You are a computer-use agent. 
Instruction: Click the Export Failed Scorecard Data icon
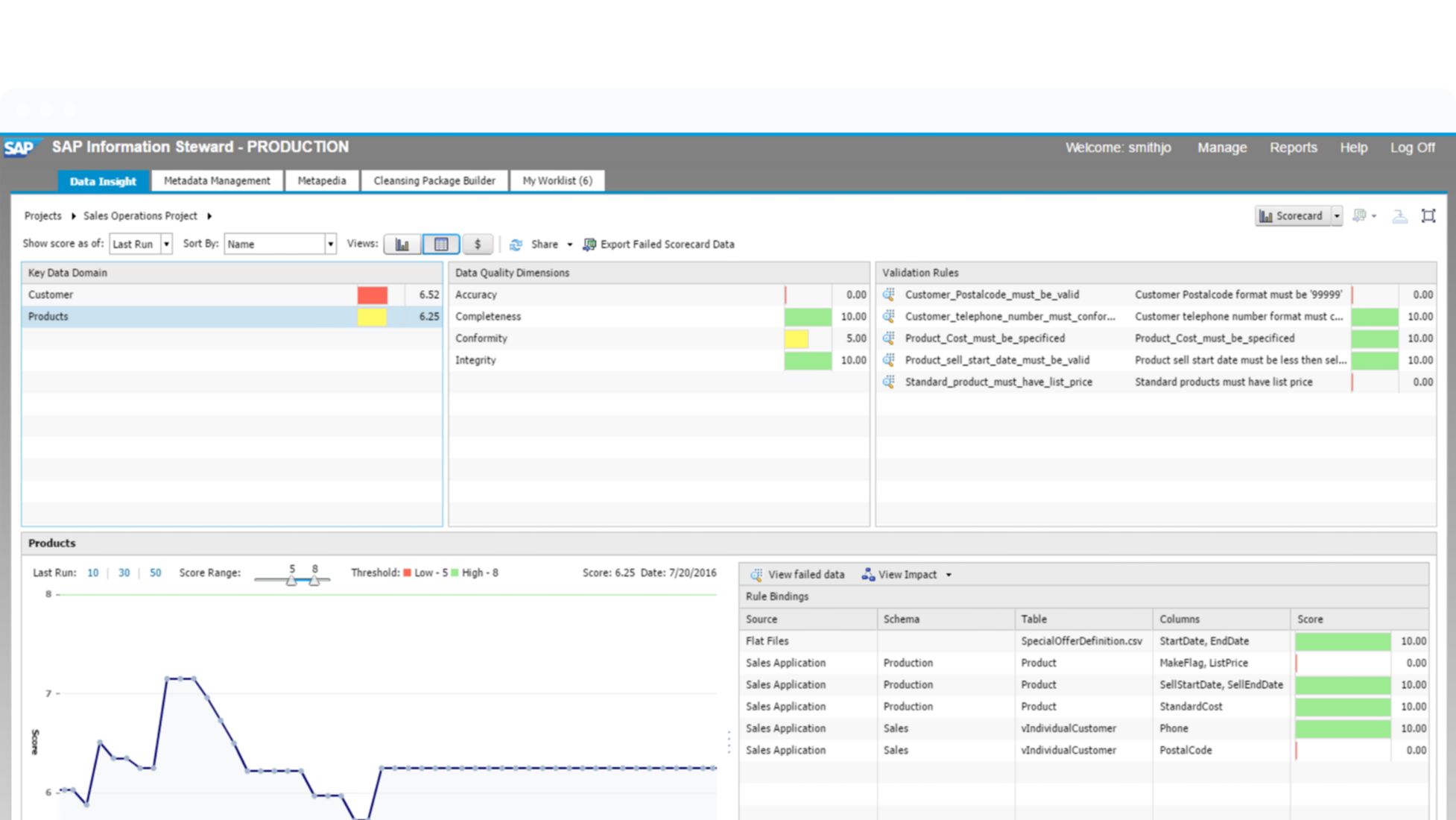point(589,245)
